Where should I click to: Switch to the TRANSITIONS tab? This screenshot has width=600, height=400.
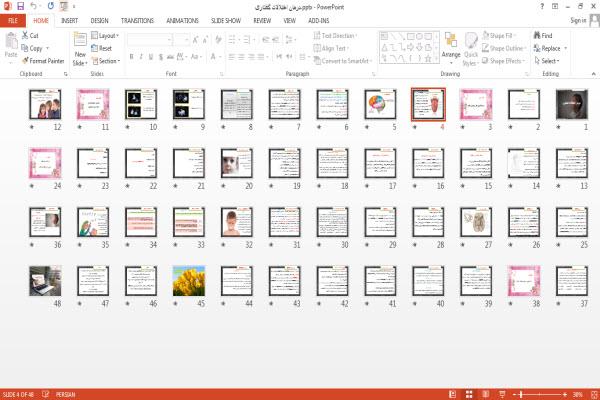(x=137, y=21)
